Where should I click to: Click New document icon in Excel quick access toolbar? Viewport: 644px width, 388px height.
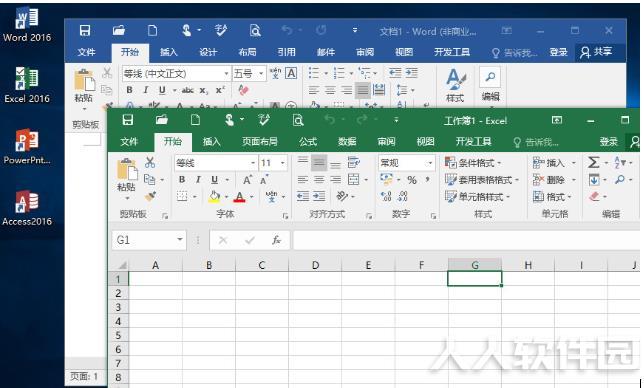click(196, 120)
